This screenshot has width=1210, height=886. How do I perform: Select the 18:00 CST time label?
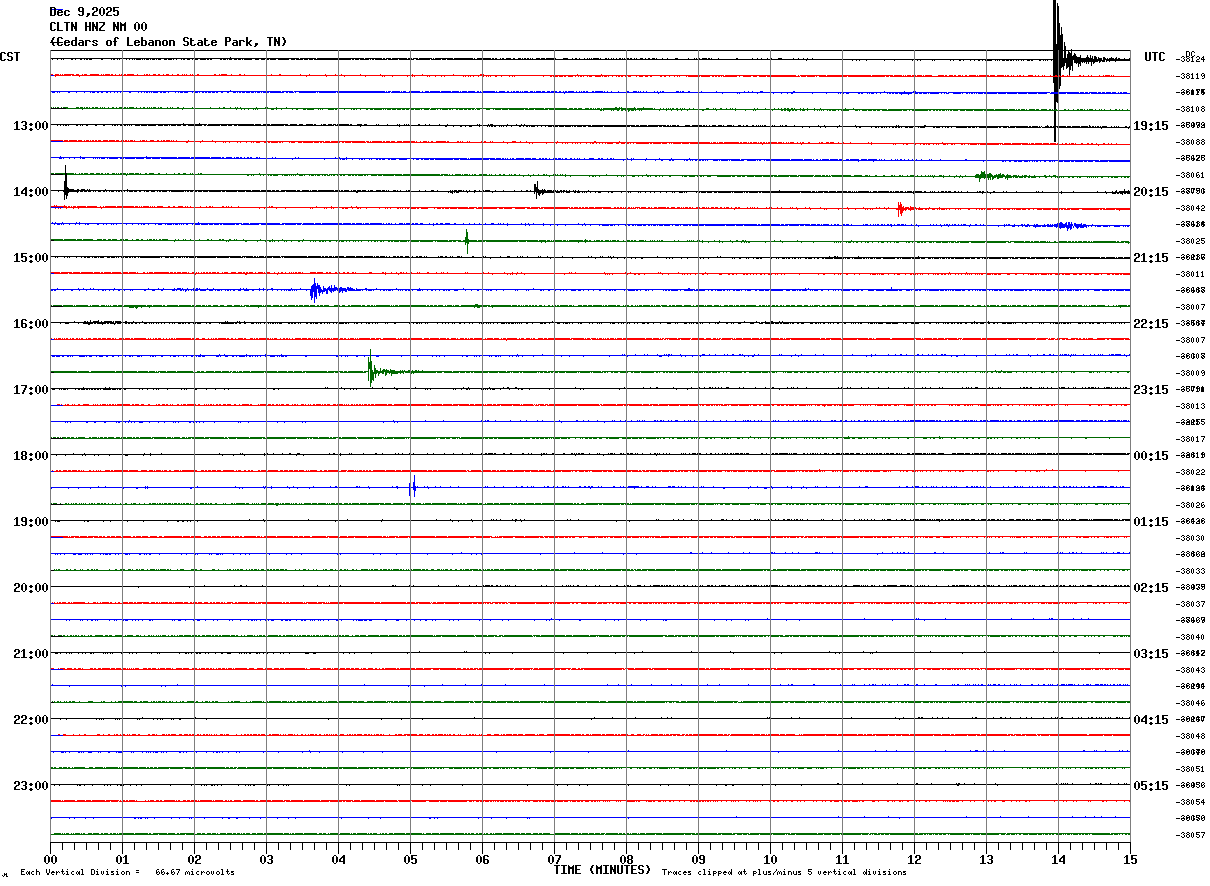[x=30, y=456]
